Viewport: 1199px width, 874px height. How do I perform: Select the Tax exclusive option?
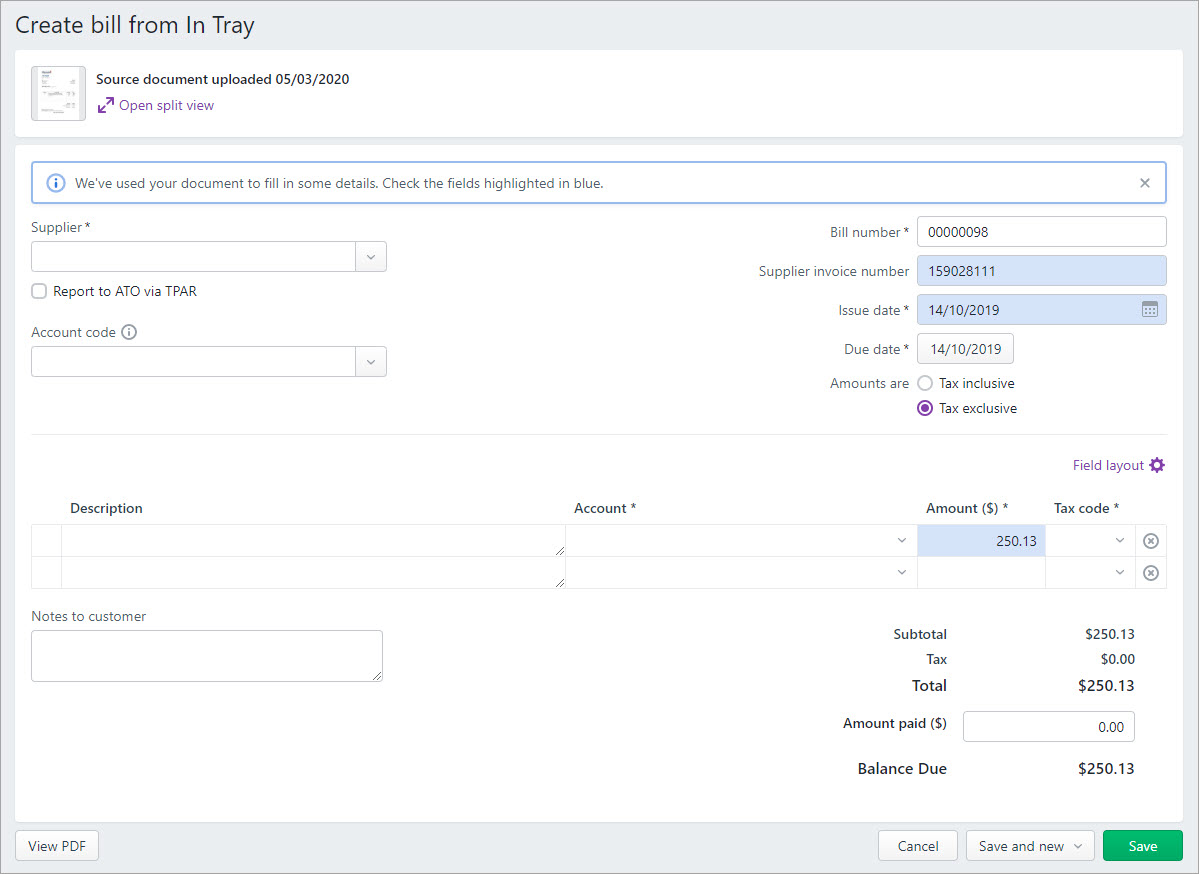coord(924,407)
